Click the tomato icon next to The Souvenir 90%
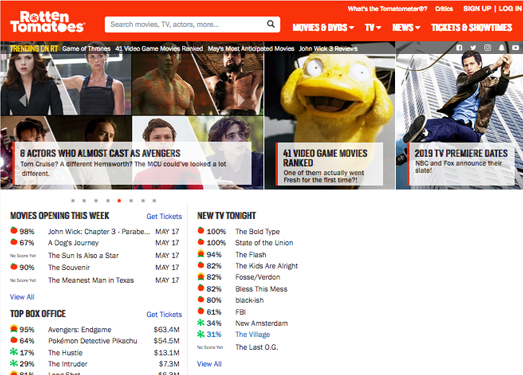Screen dimensions: 523x375 tap(14, 266)
